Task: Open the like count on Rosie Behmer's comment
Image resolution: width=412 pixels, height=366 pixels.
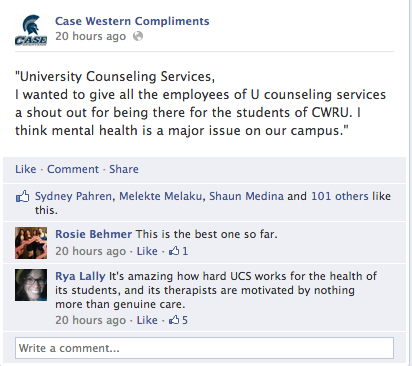Action: tap(179, 251)
